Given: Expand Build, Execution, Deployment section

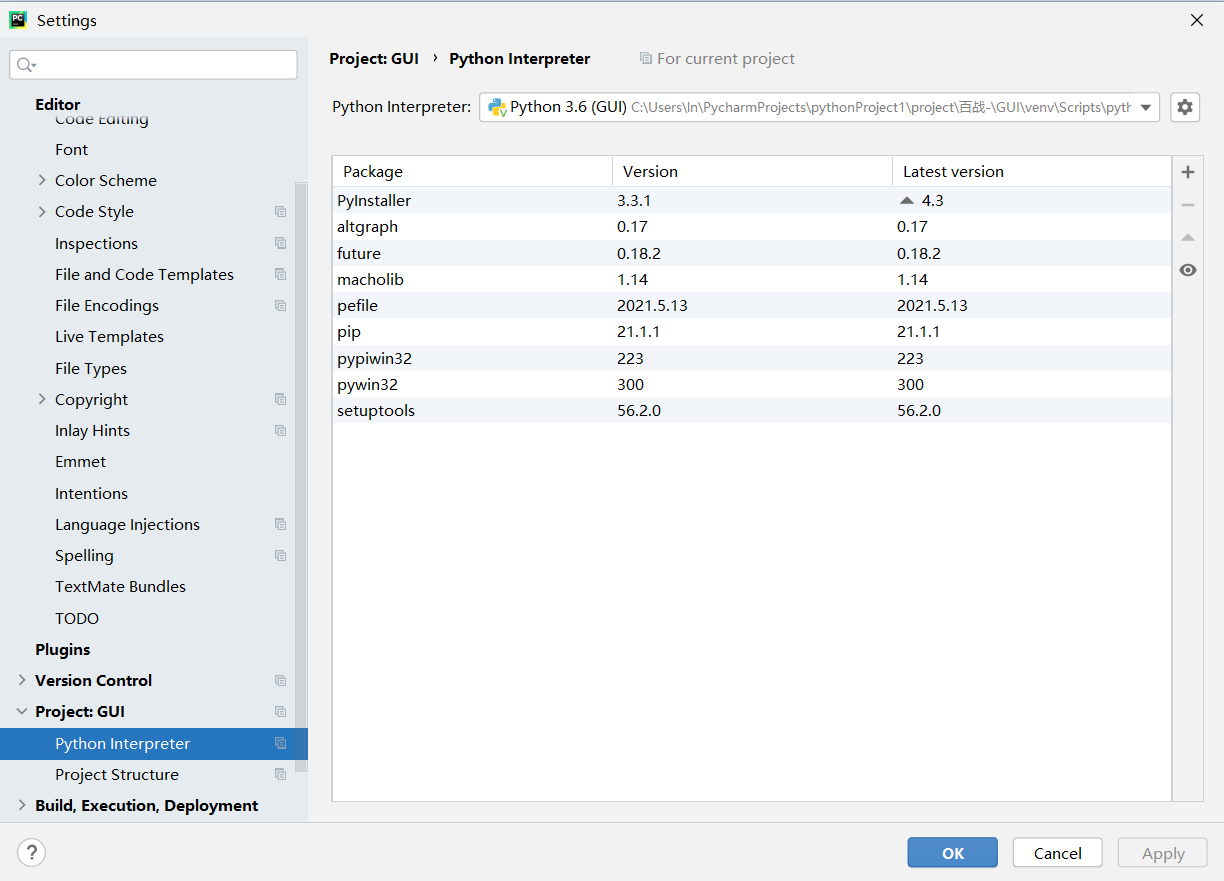Looking at the screenshot, I should click(x=22, y=805).
